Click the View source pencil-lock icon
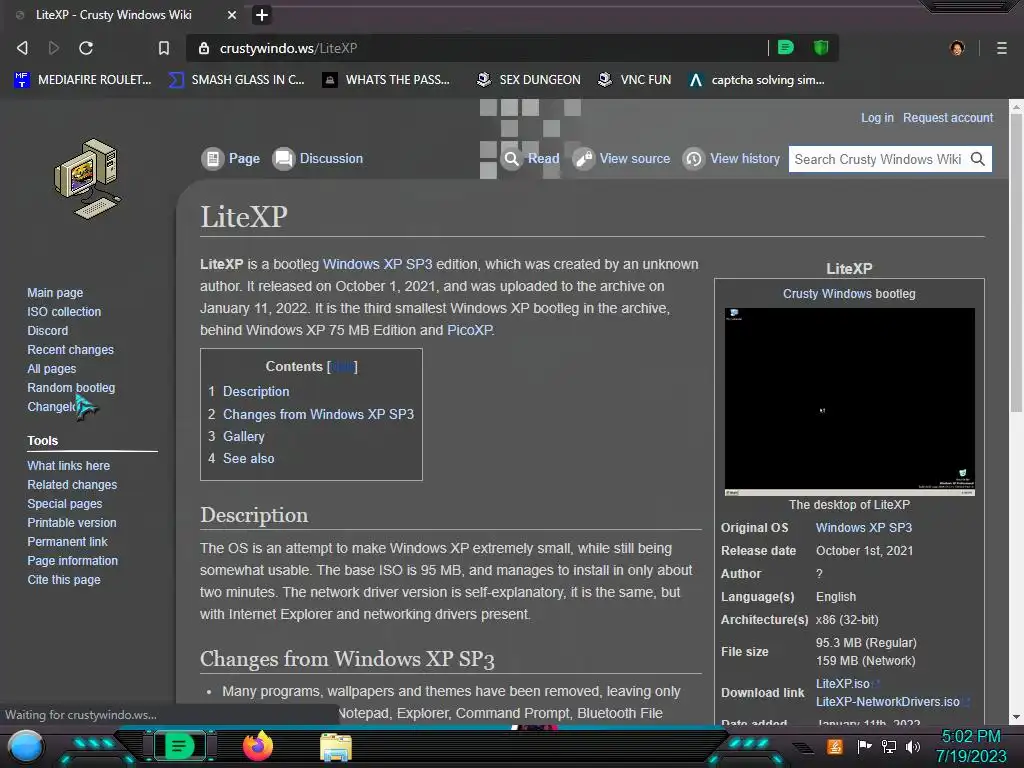 click(x=584, y=159)
